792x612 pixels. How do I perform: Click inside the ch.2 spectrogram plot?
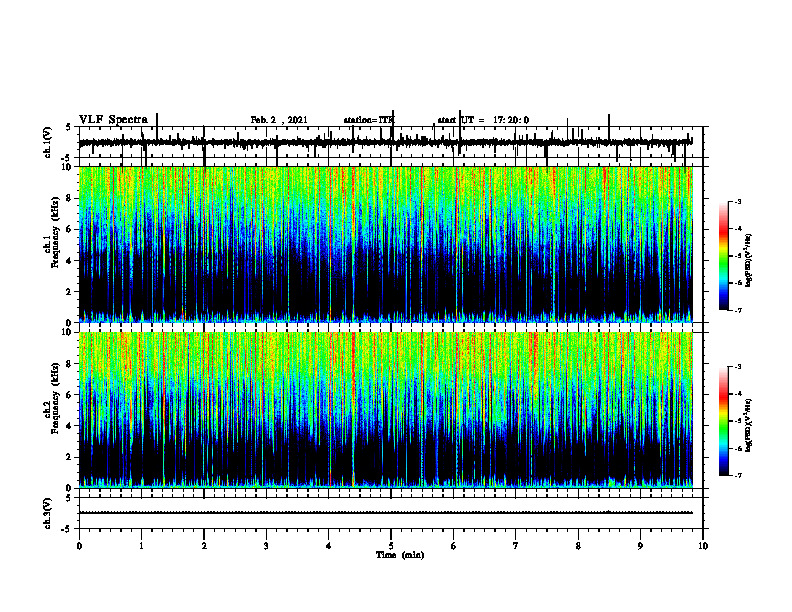tap(386, 410)
